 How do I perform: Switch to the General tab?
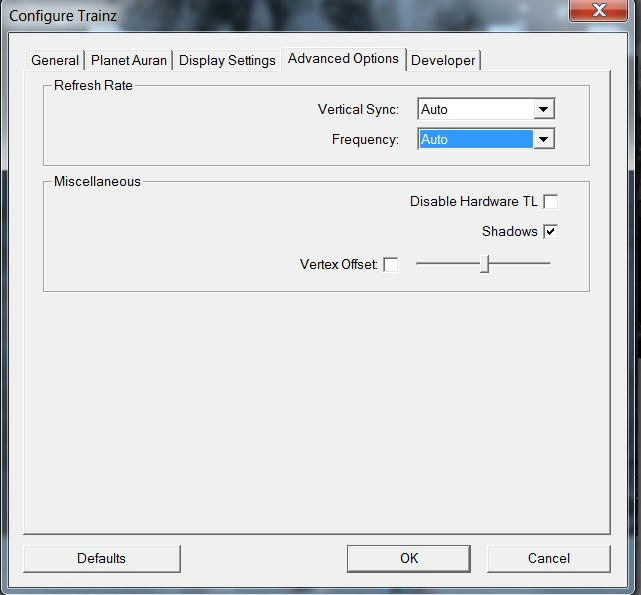[55, 60]
